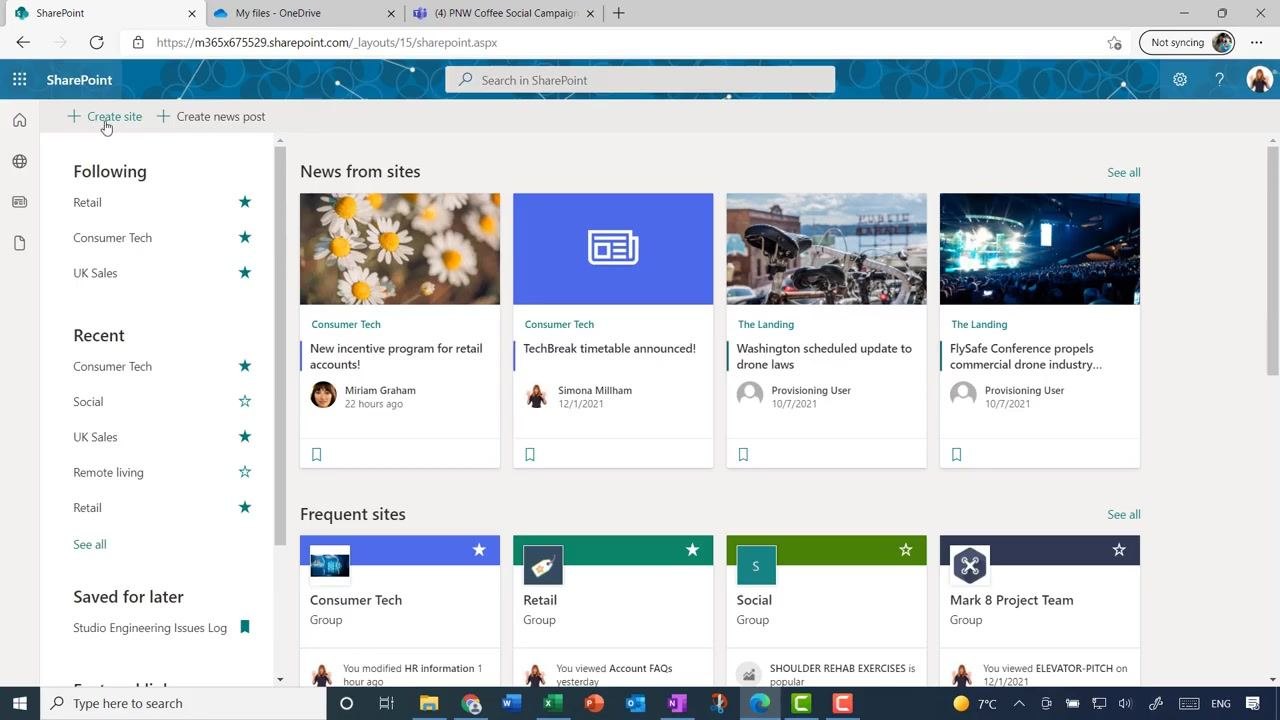The height and width of the screenshot is (720, 1280).
Task: Open SharePoint settings gear
Action: tap(1180, 80)
